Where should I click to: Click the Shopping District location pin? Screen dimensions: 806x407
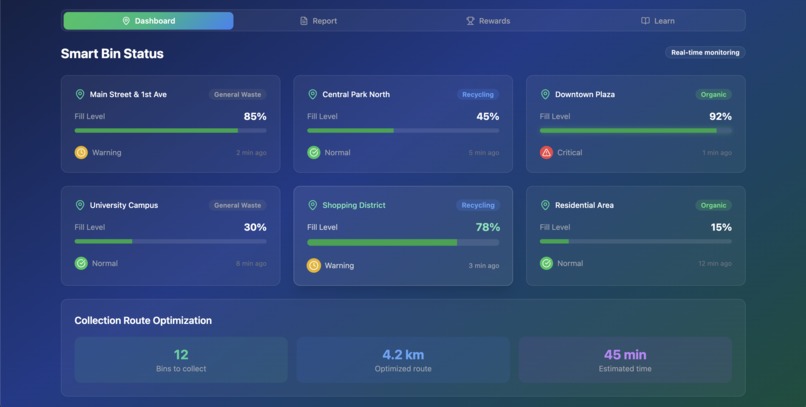pos(313,205)
